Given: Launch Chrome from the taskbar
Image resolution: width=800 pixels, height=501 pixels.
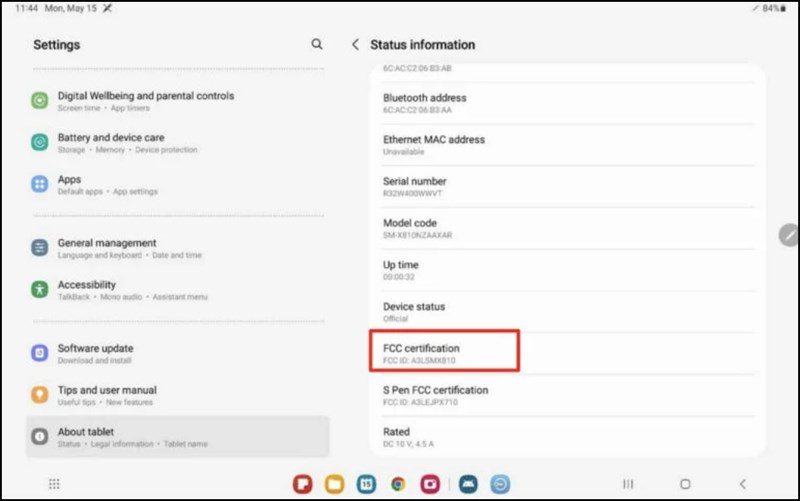Looking at the screenshot, I should point(398,484).
